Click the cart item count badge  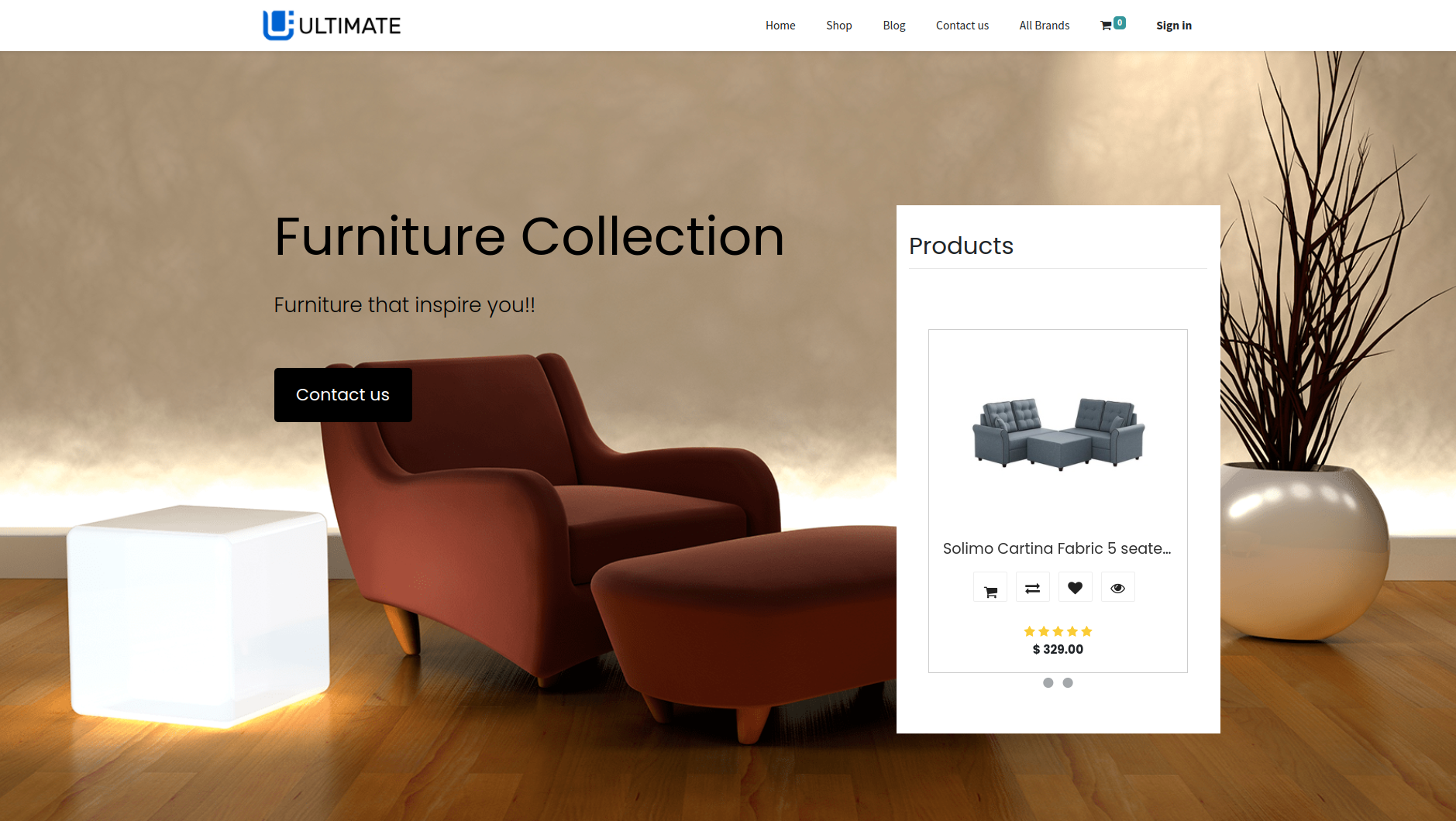pos(1120,22)
